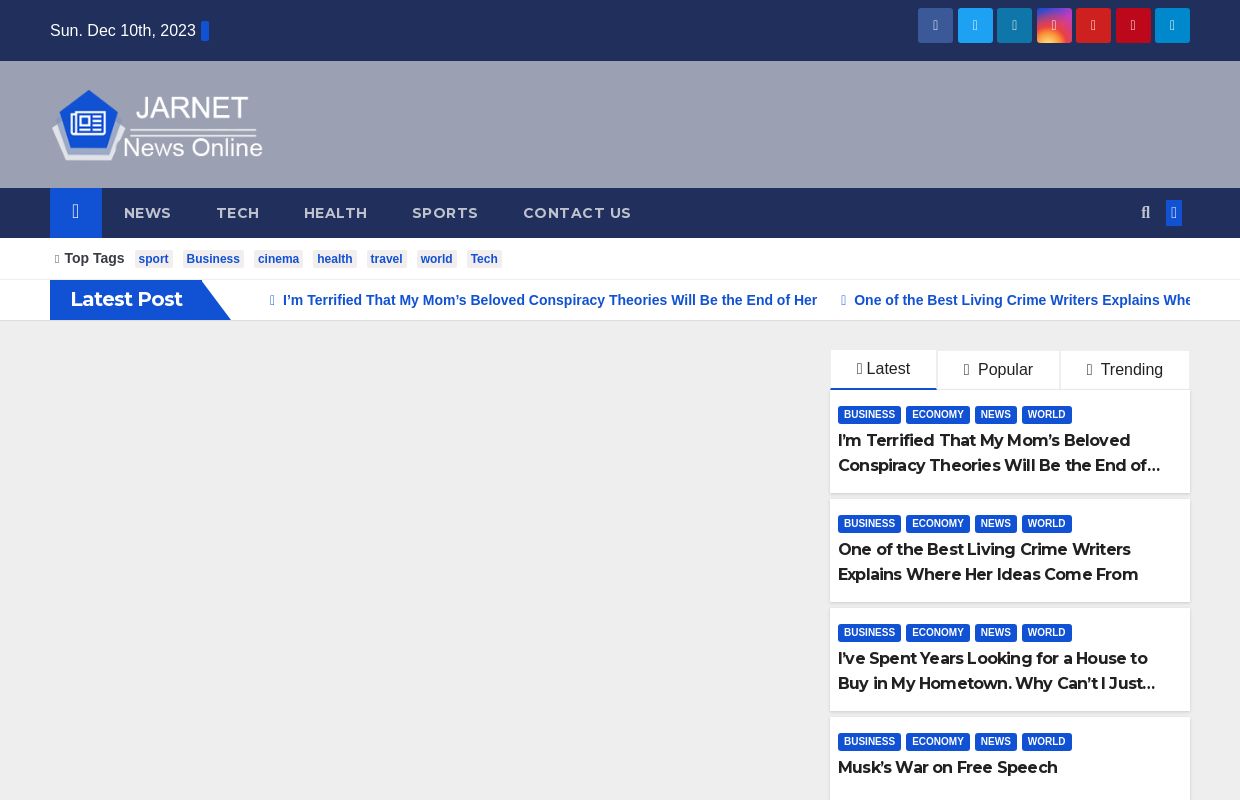Select the HEALTH navigation item
The image size is (1240, 800).
pyautogui.click(x=335, y=213)
